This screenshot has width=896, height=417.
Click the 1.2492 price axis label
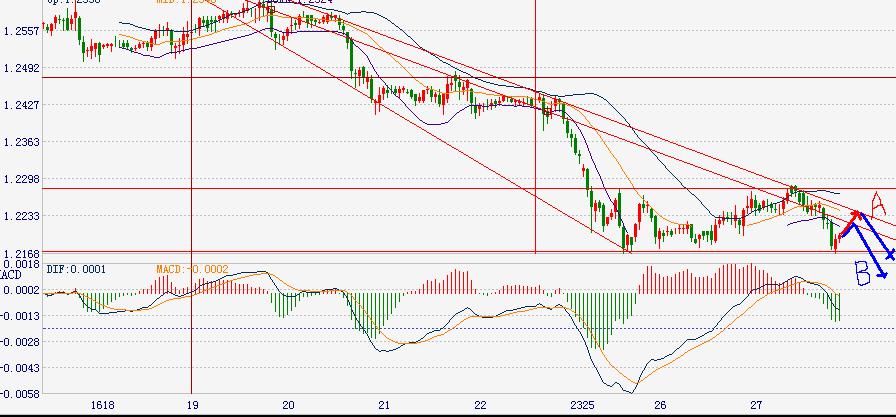coord(21,68)
